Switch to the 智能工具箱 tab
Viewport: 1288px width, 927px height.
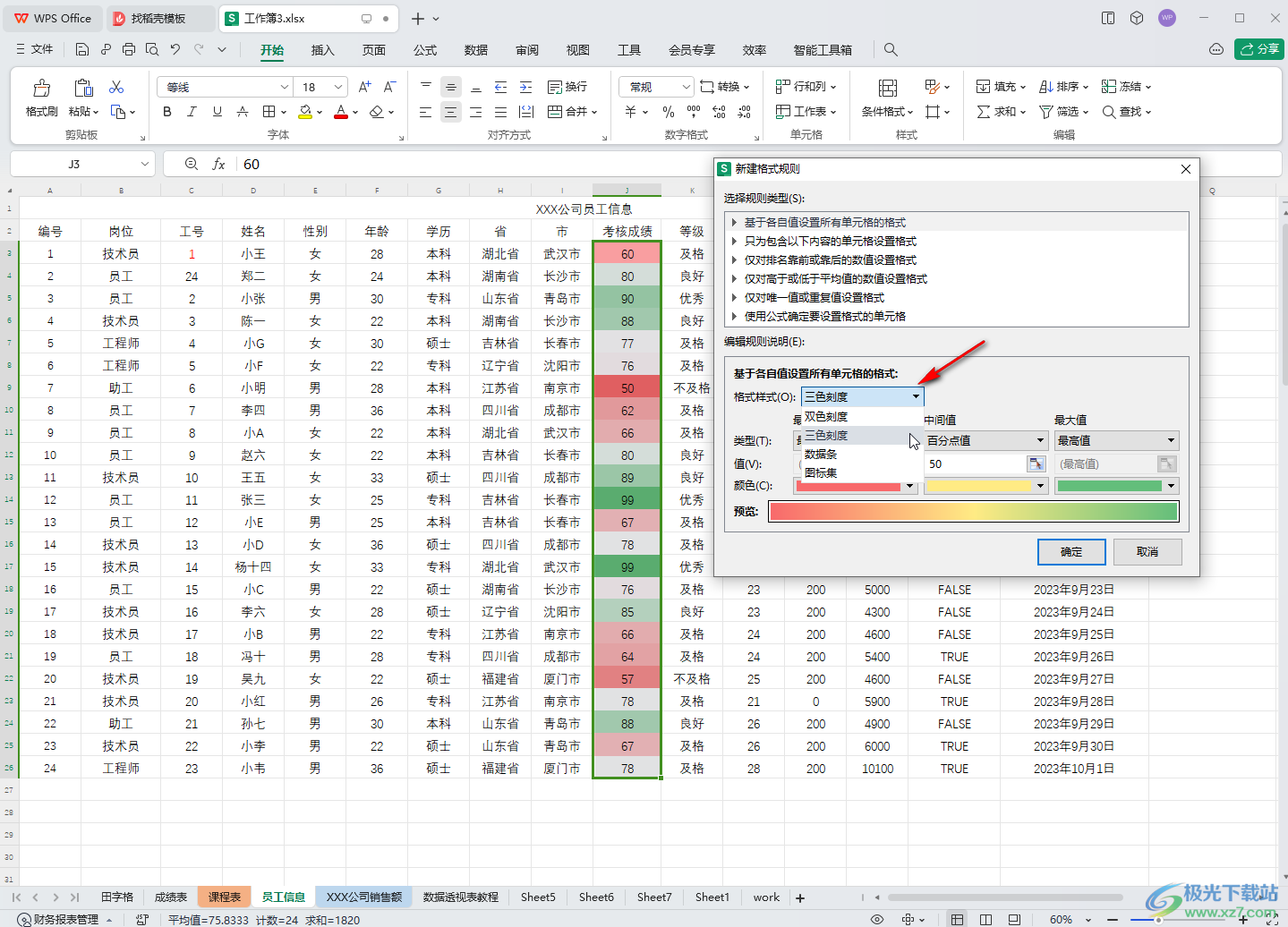[x=823, y=50]
